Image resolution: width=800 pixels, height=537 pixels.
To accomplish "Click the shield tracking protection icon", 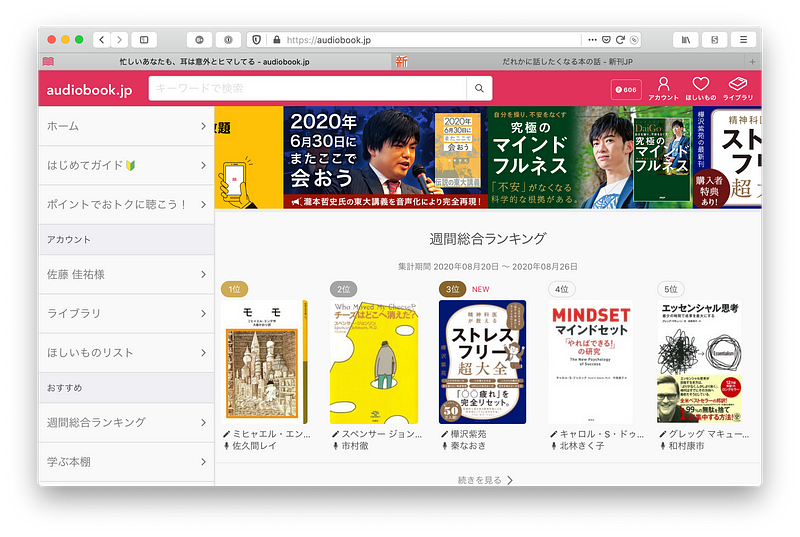I will (257, 40).
